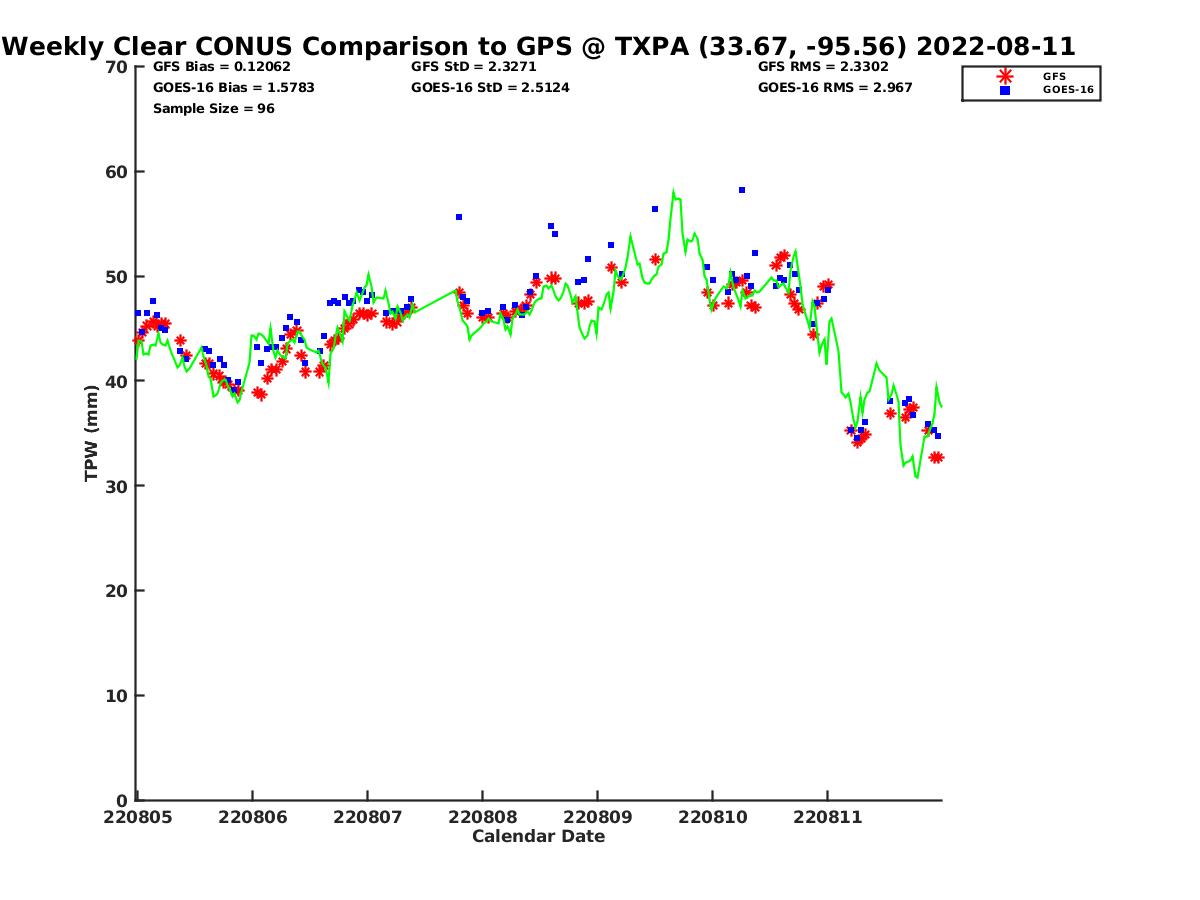1200x900 pixels.
Task: Click the GOES-16 StD = 2.5124 value
Action: 490,88
